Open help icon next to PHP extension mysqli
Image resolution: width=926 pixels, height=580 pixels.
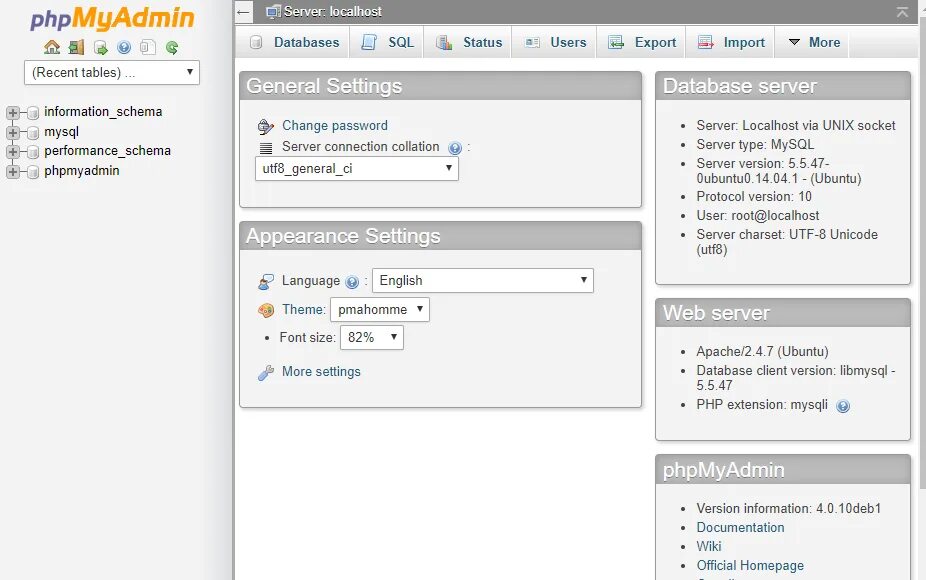(843, 406)
